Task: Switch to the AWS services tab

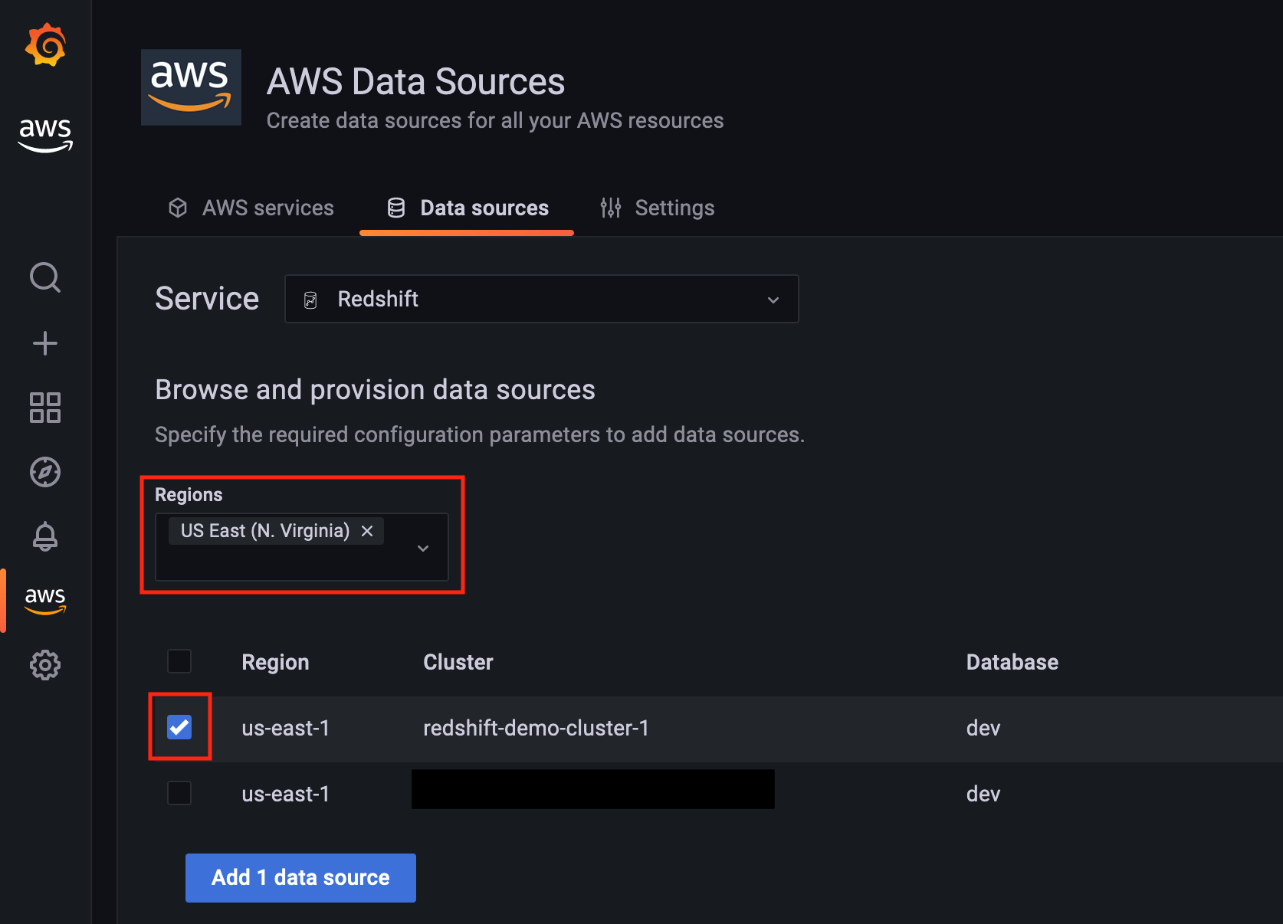Action: (x=250, y=207)
